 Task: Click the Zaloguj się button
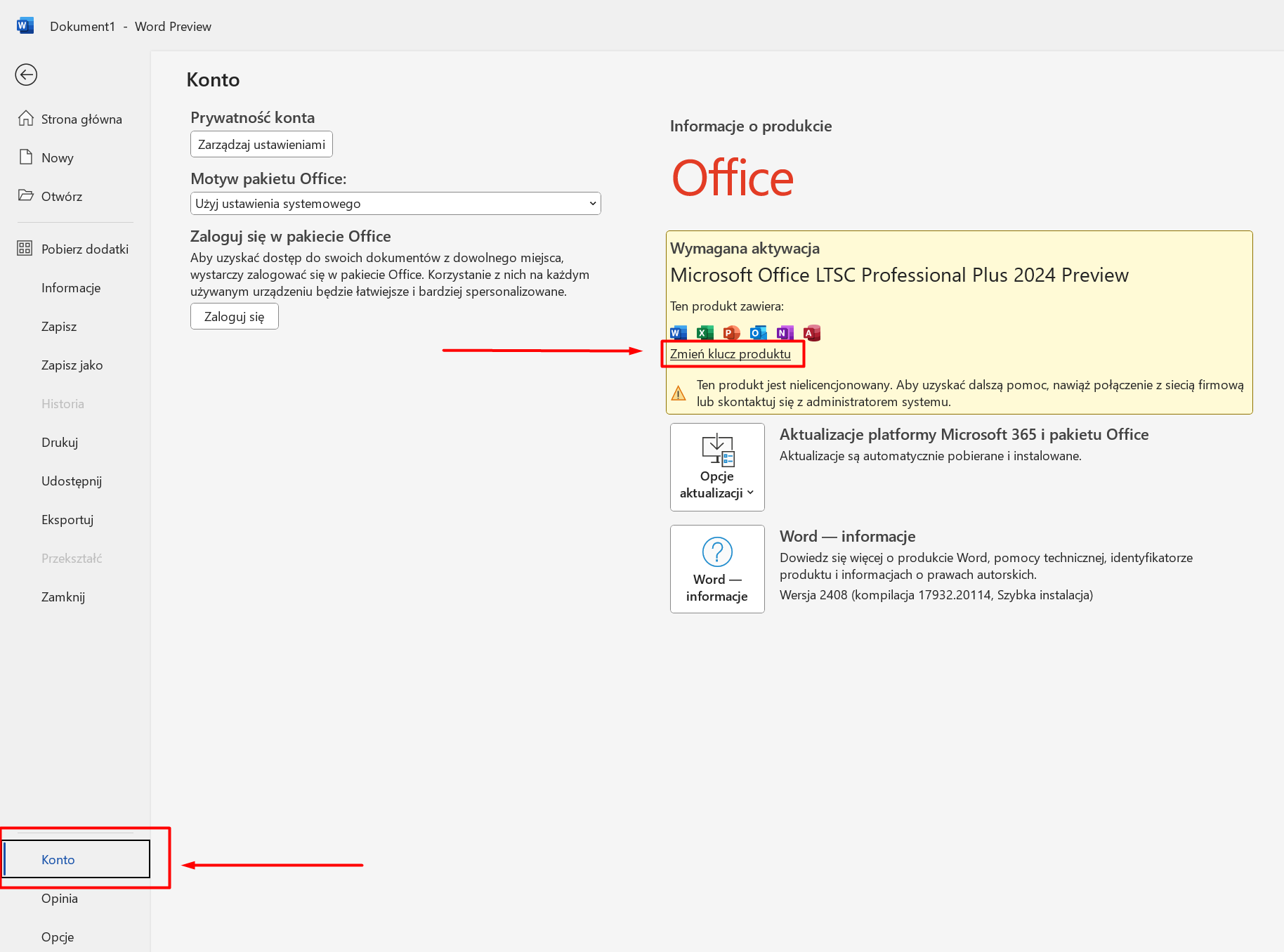tap(235, 316)
